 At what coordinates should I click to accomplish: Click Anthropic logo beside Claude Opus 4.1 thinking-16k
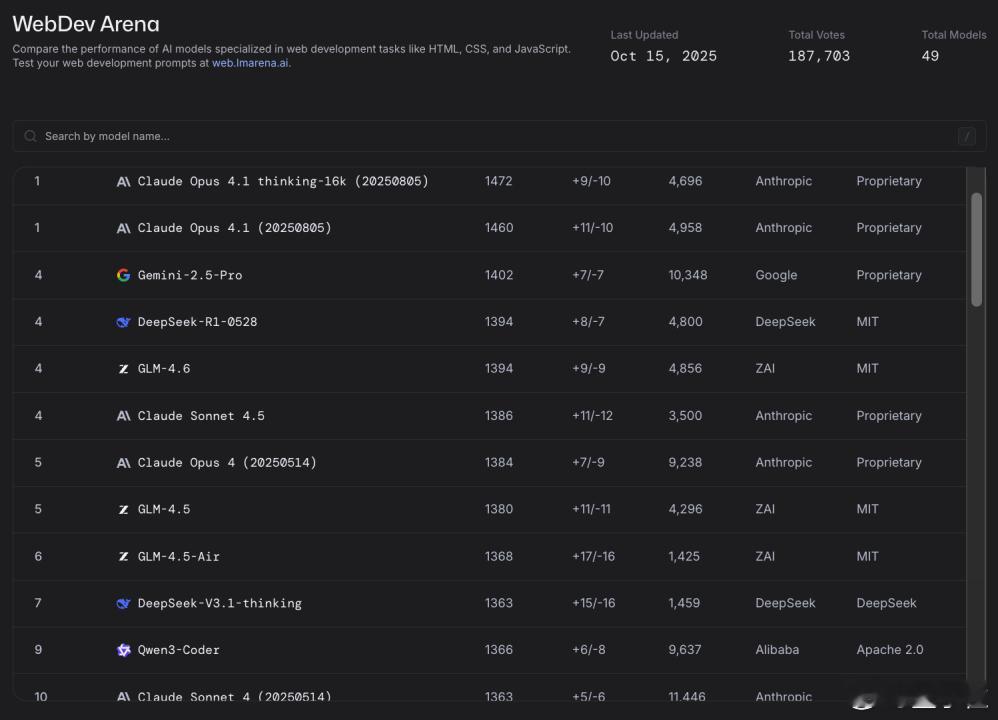tap(123, 182)
